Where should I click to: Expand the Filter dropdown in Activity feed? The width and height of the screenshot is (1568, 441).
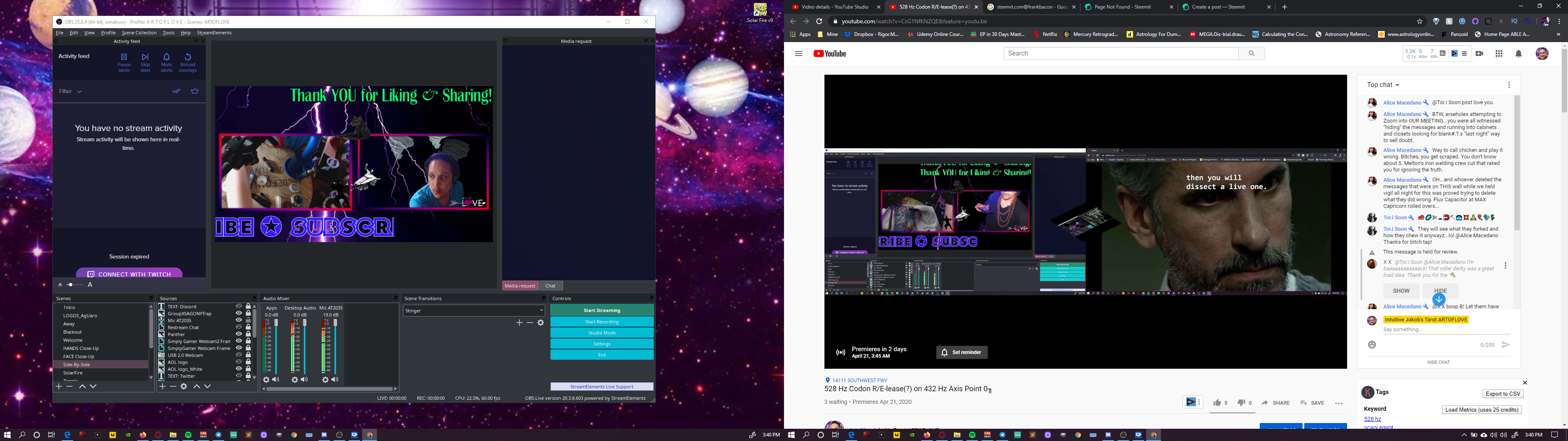pyautogui.click(x=70, y=91)
